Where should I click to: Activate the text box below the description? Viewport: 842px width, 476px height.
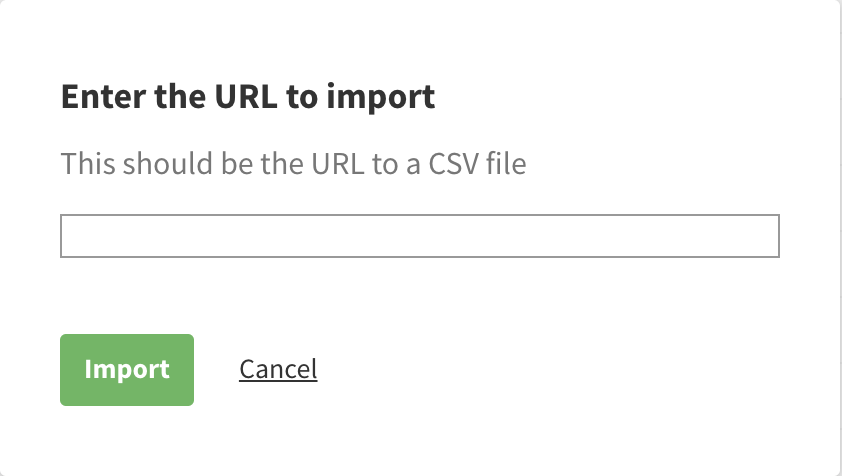[419, 236]
